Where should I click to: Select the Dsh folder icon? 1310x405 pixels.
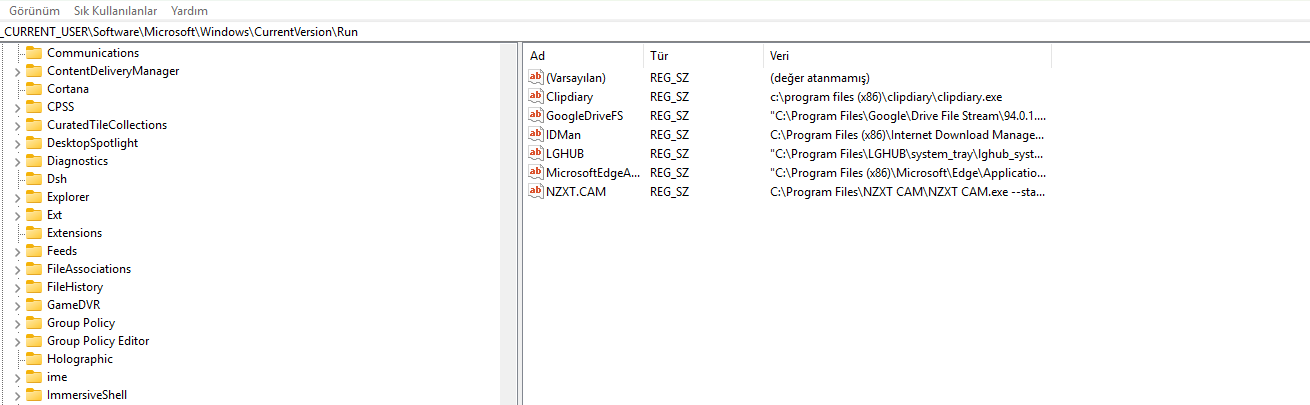[33, 179]
